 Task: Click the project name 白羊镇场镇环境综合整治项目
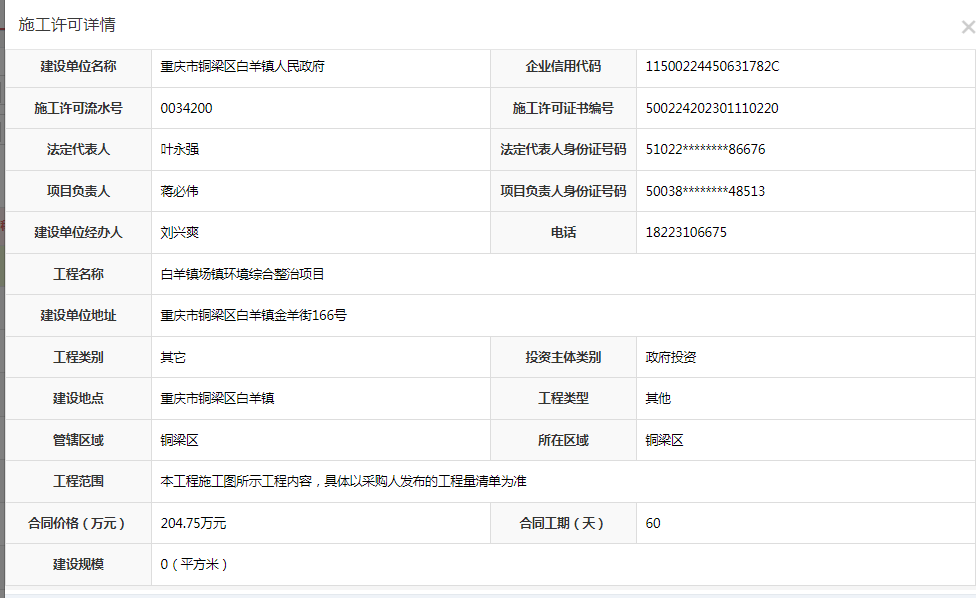[242, 274]
